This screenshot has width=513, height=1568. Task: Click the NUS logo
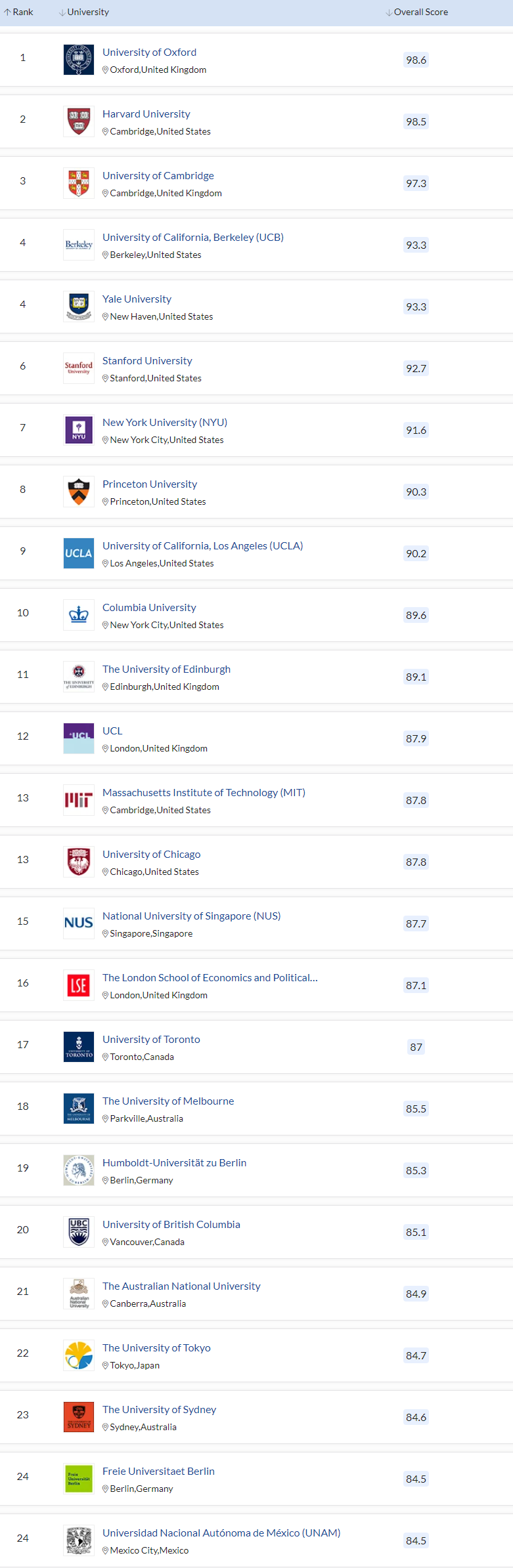click(79, 923)
